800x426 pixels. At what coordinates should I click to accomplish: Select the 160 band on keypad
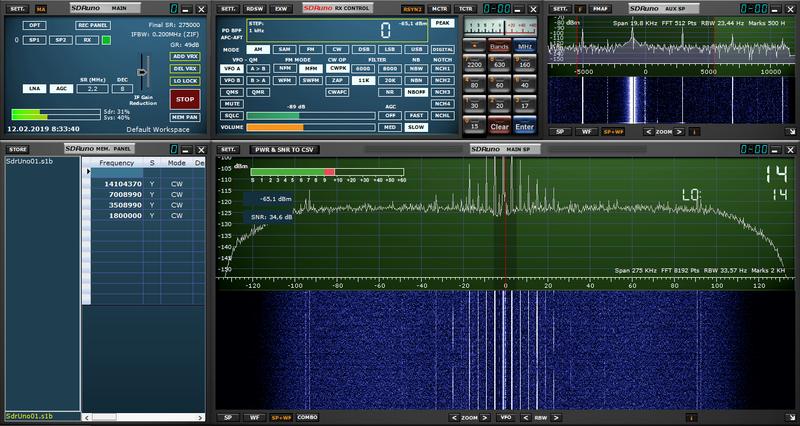(524, 63)
